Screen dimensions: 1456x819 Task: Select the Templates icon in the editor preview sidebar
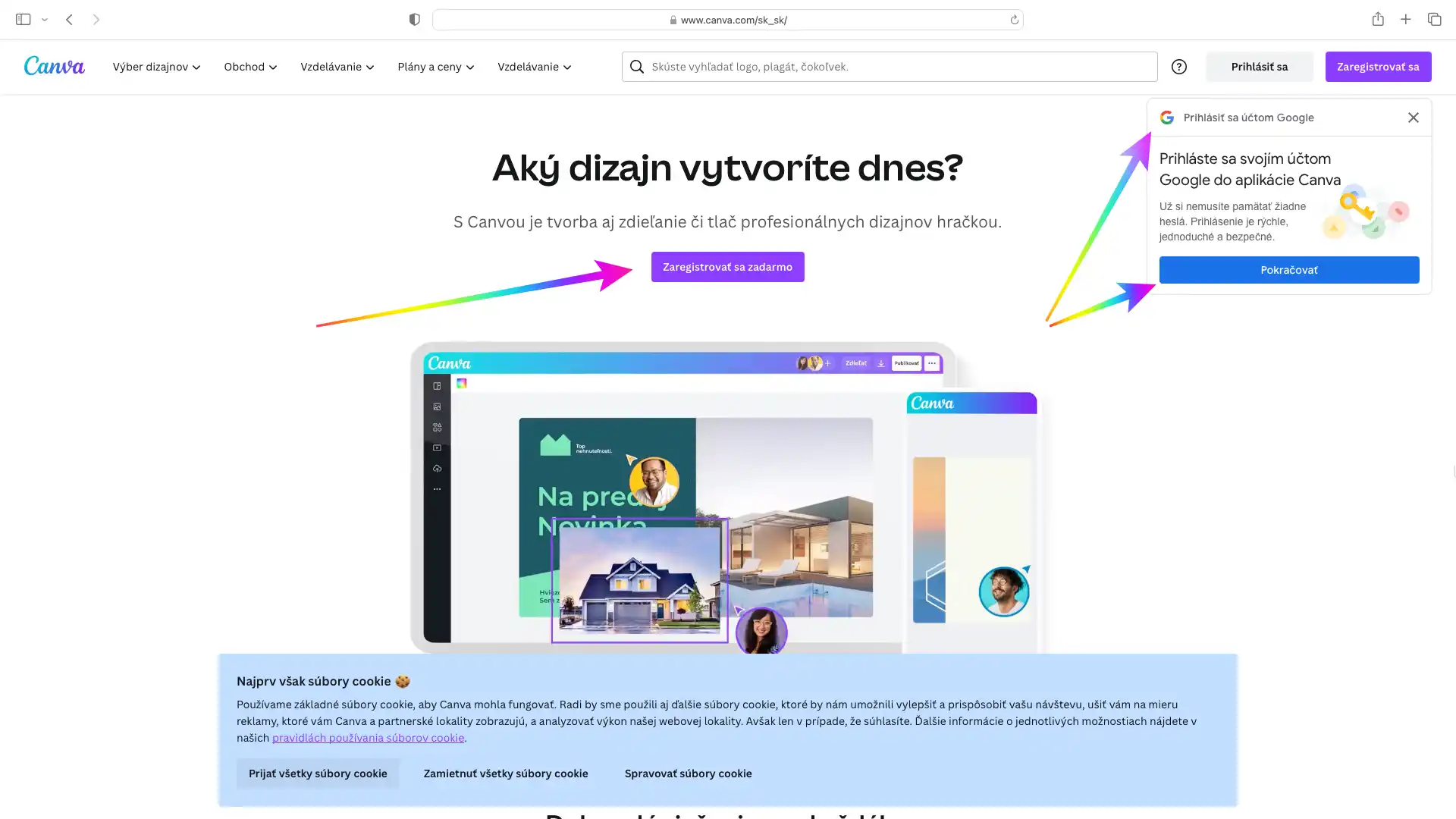coord(438,386)
